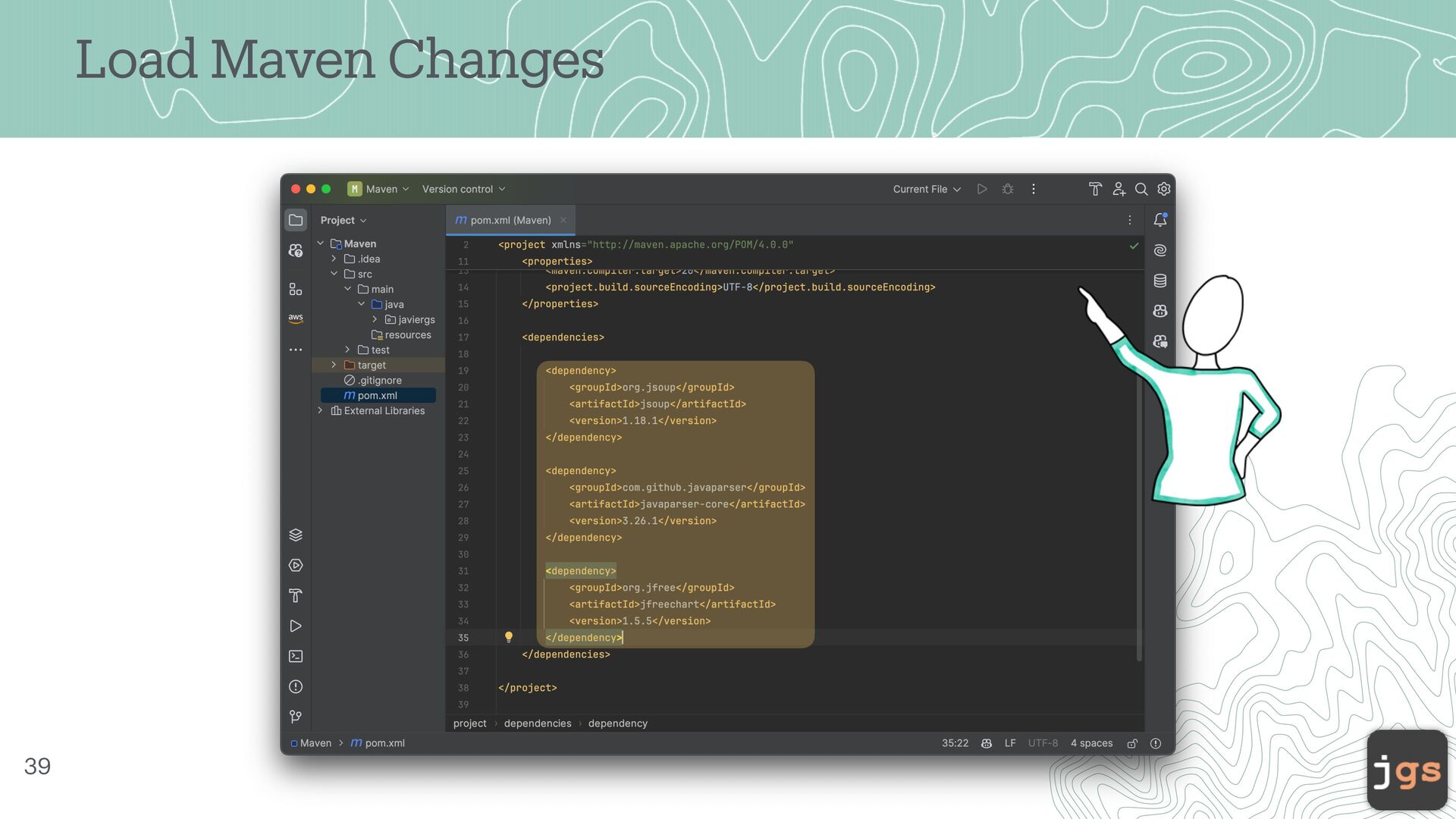Expand the javiergs package
The height and width of the screenshot is (819, 1456).
pyautogui.click(x=375, y=319)
